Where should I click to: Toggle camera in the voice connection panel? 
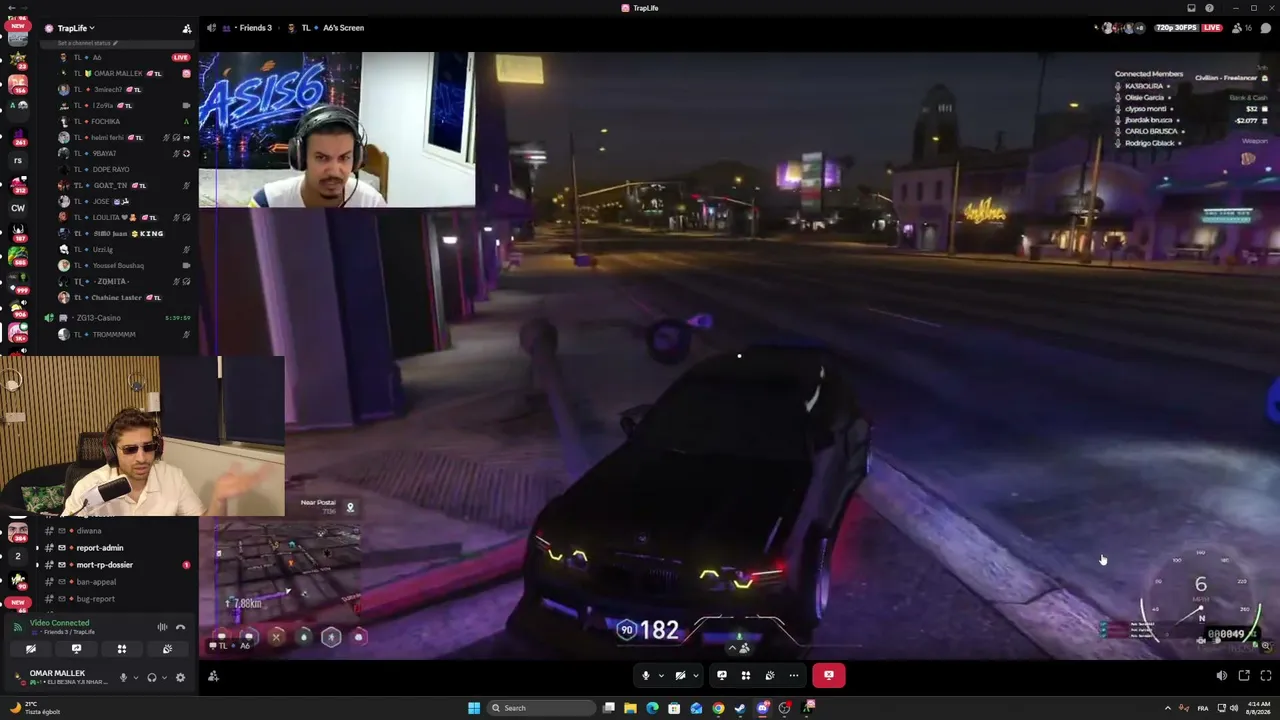click(31, 649)
